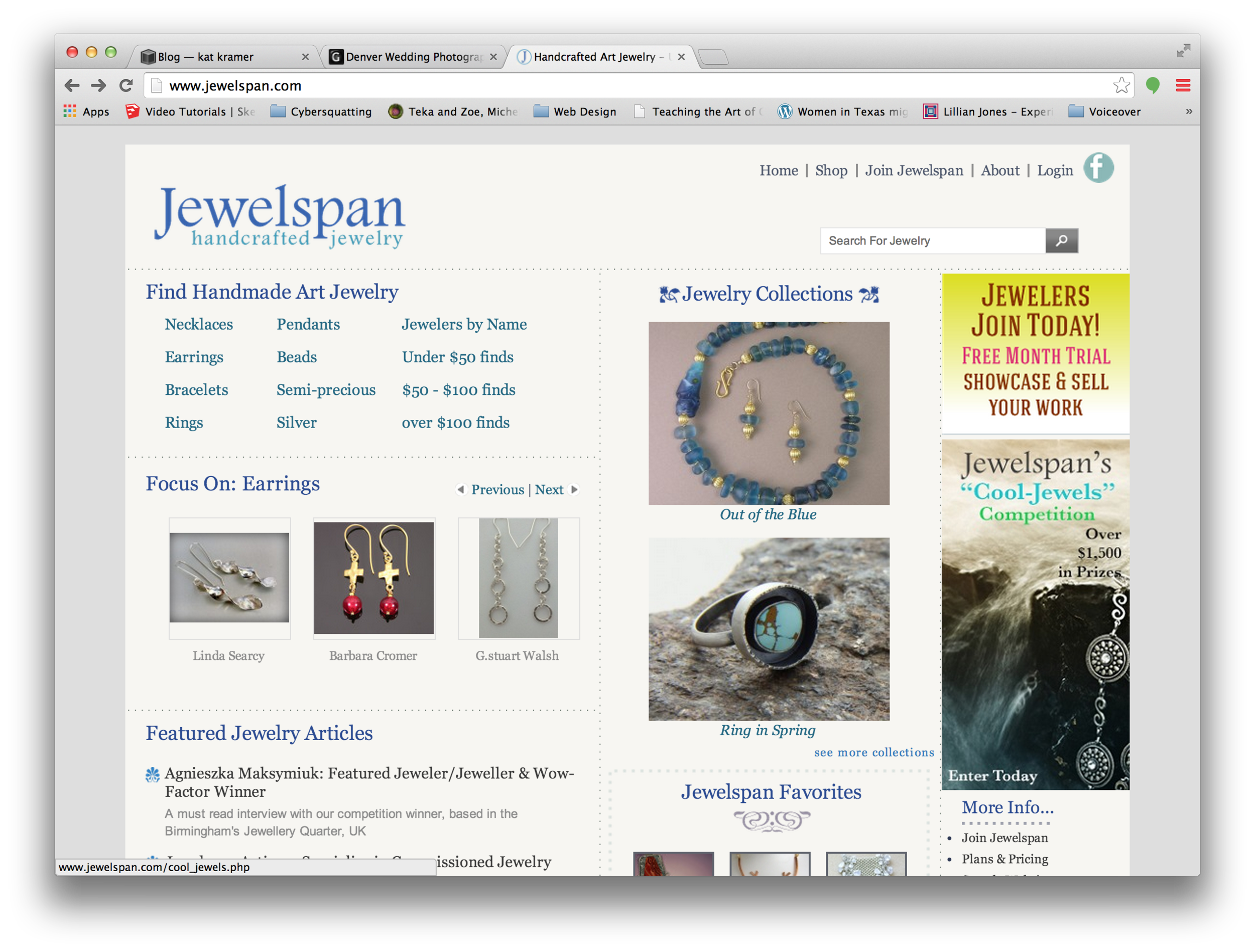The width and height of the screenshot is (1255, 952).
Task: Browse the Bracelets category
Action: (196, 390)
